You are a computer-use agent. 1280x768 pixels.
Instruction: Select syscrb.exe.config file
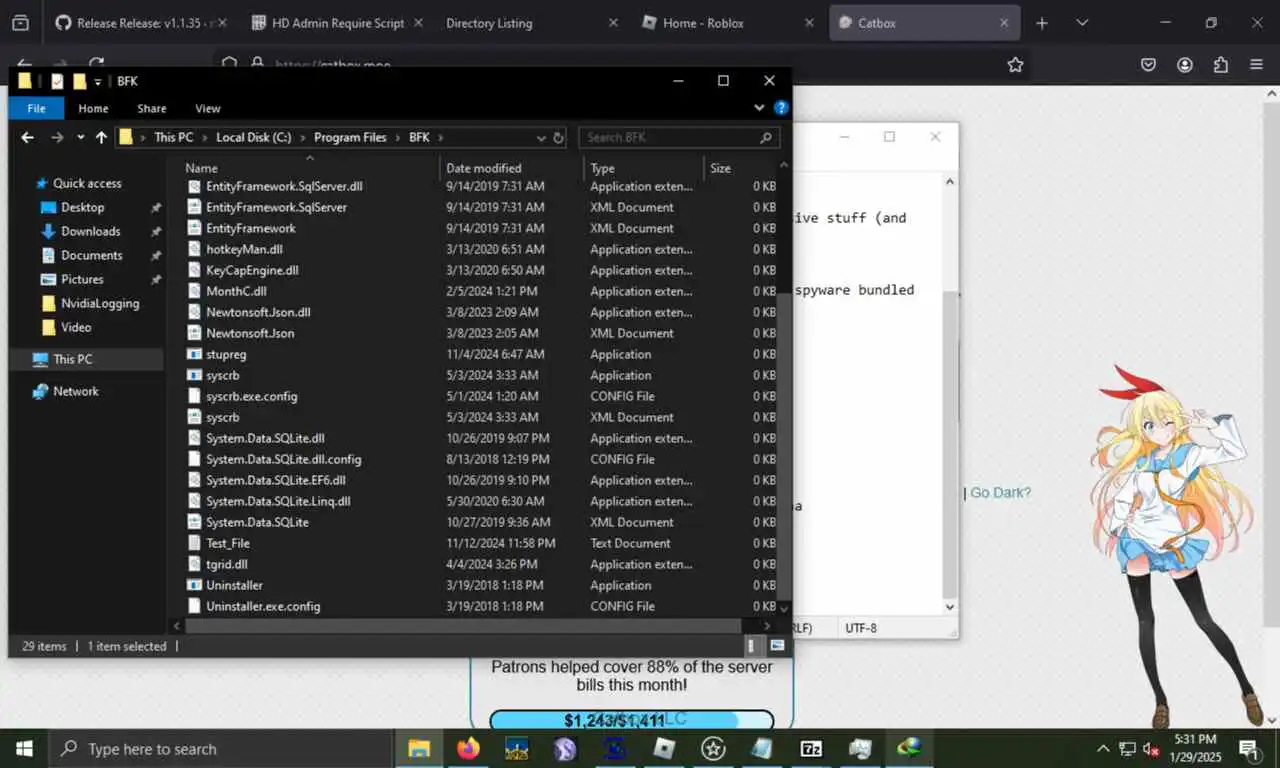pyautogui.click(x=251, y=396)
